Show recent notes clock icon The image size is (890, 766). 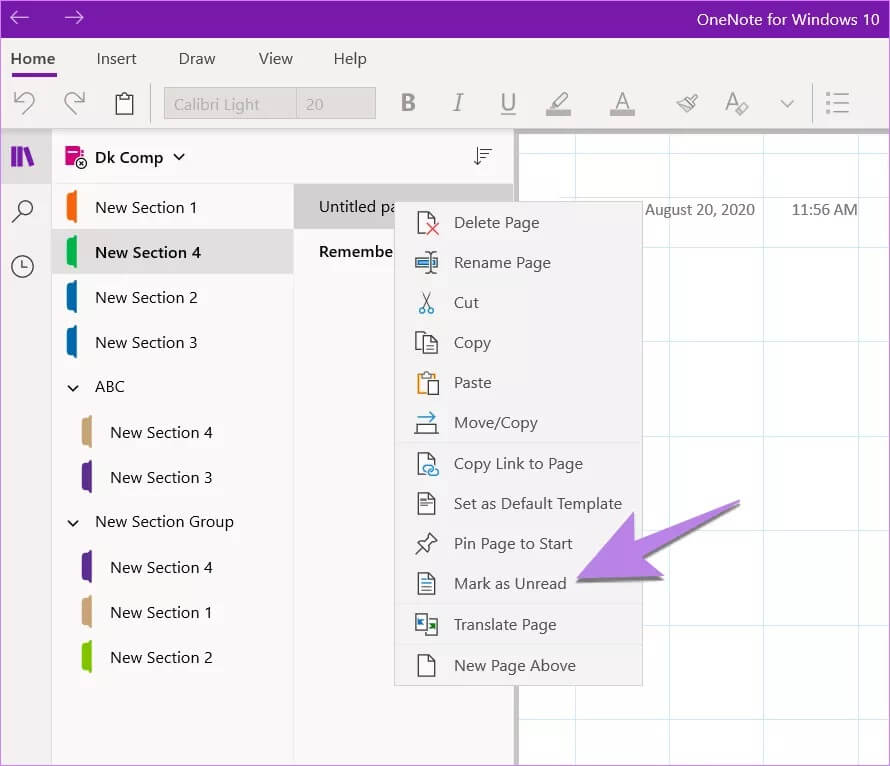coord(22,266)
